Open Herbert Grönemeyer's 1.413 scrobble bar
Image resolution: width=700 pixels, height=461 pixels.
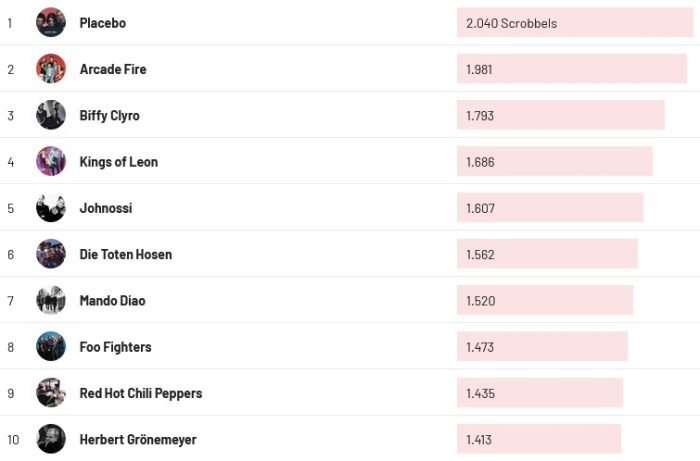pyautogui.click(x=539, y=439)
